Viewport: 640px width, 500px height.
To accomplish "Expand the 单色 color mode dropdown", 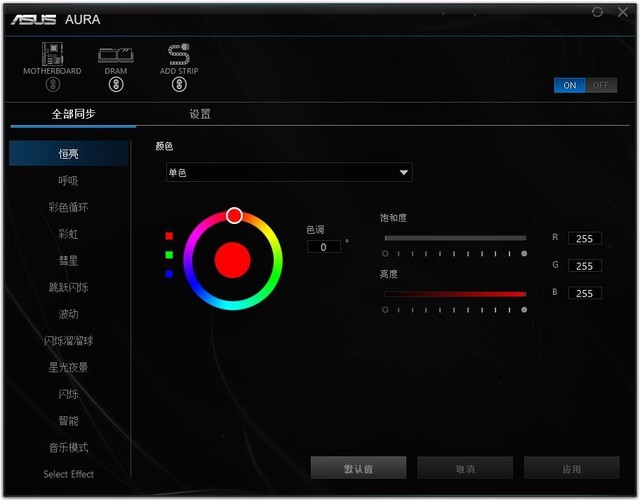I will (x=289, y=173).
